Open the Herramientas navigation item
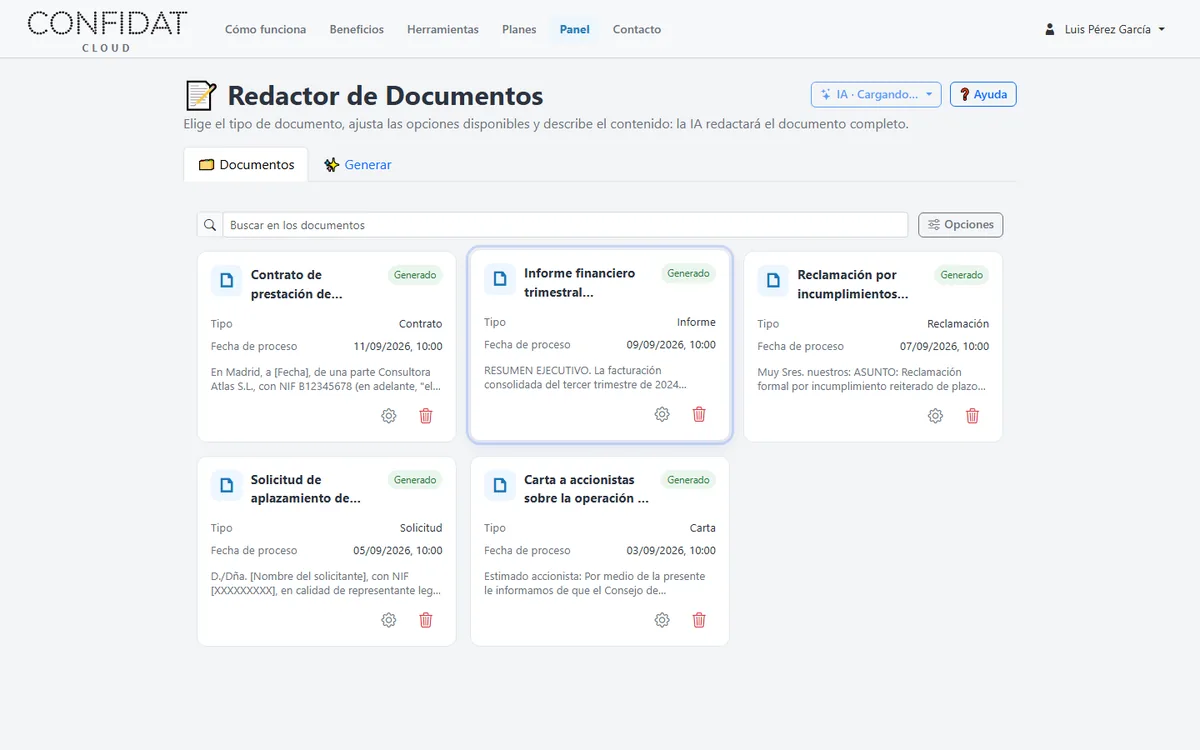Image resolution: width=1200 pixels, height=750 pixels. 443,29
